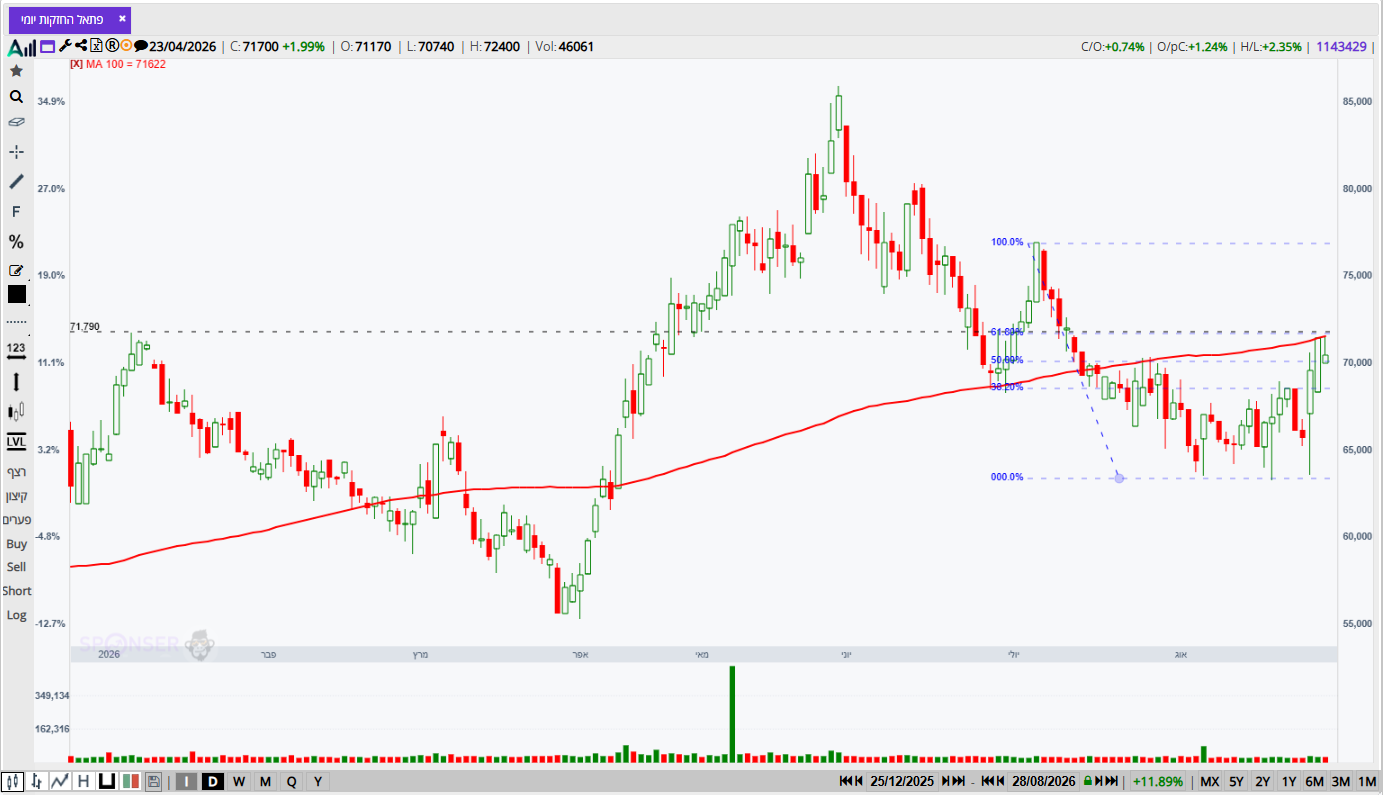Export chart data to Excel icon
Viewport: 1386px width, 795px height.
tap(97, 46)
